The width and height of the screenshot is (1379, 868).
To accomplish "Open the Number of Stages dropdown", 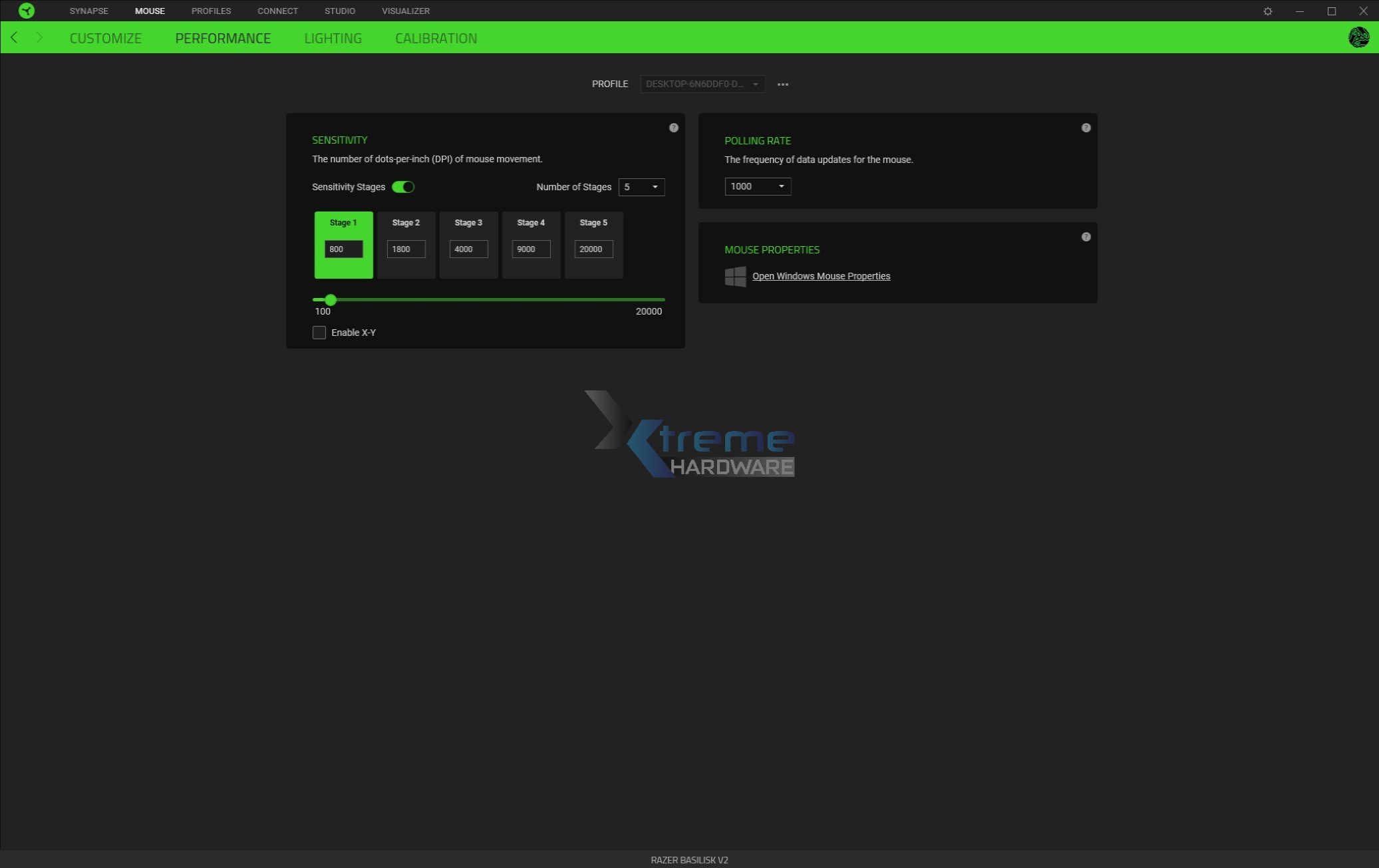I will point(641,187).
